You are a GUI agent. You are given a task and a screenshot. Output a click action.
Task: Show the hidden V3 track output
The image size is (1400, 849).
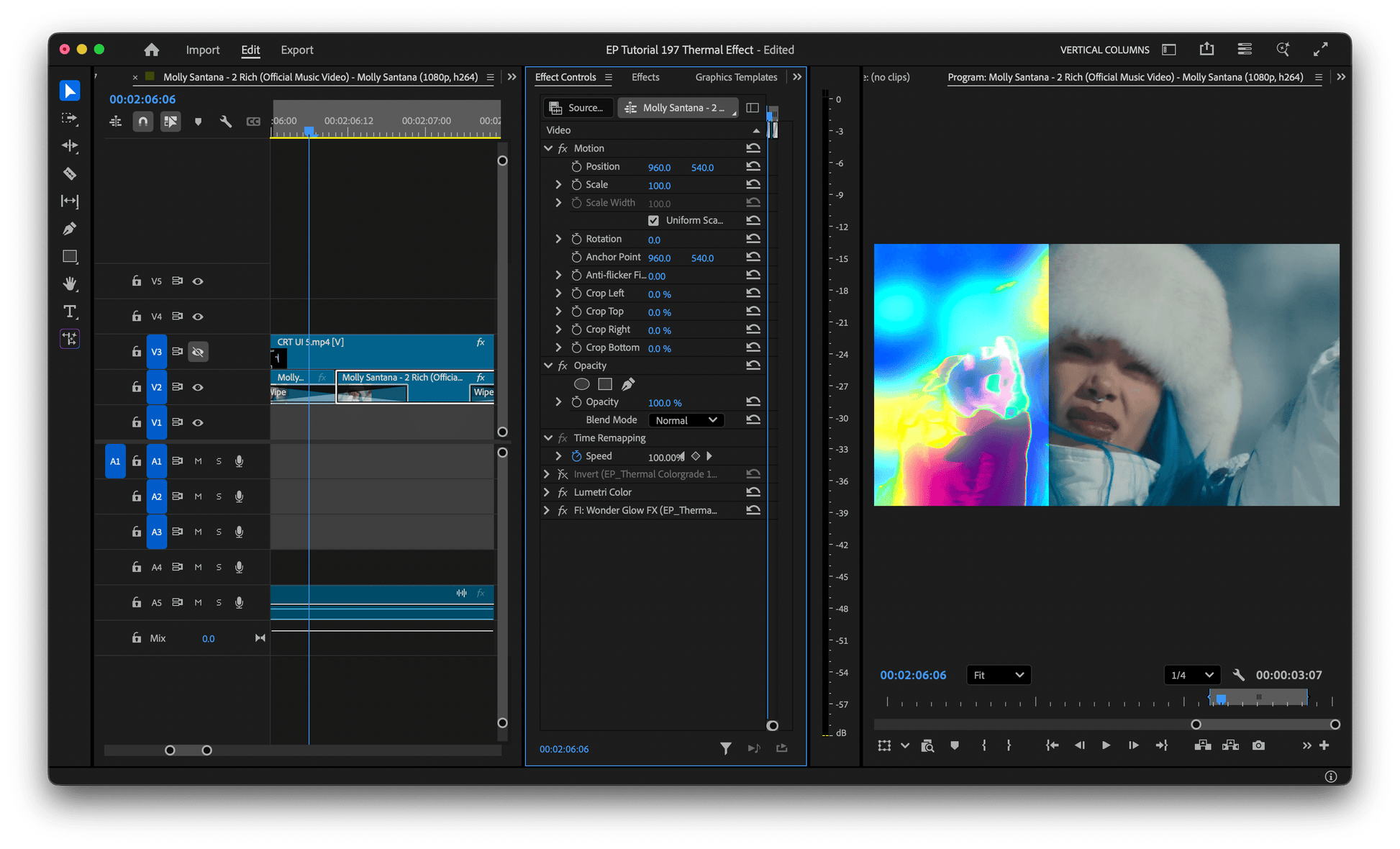[198, 352]
